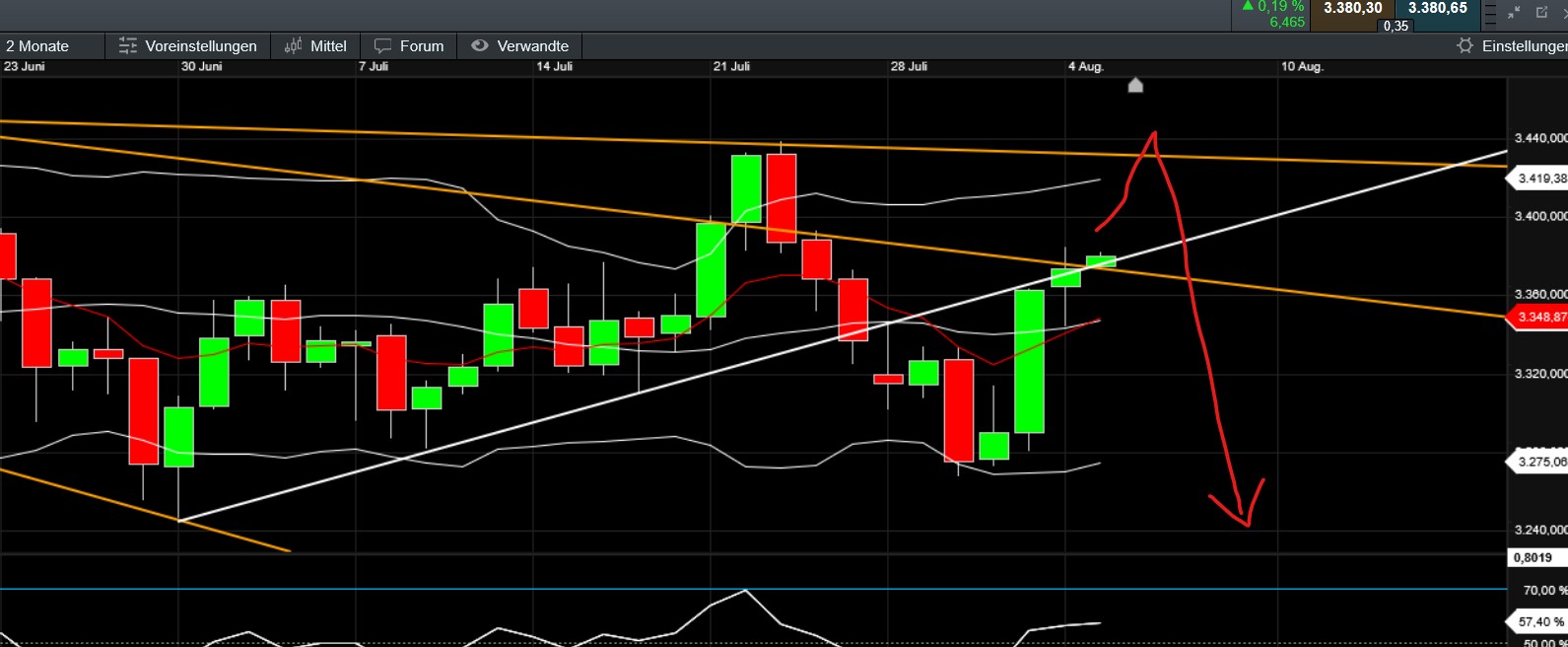Collapse the chart with the inward-arrows icon
The width and height of the screenshot is (1568, 647).
click(1515, 13)
